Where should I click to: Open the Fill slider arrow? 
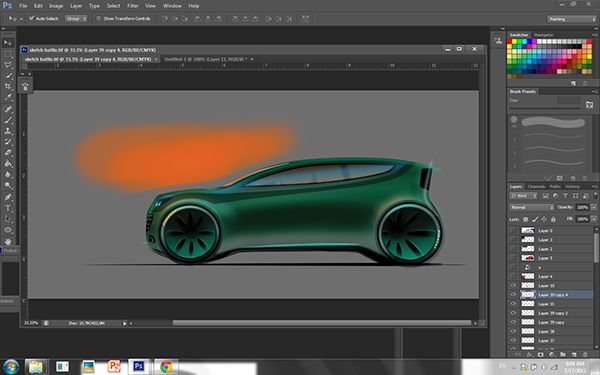point(594,219)
